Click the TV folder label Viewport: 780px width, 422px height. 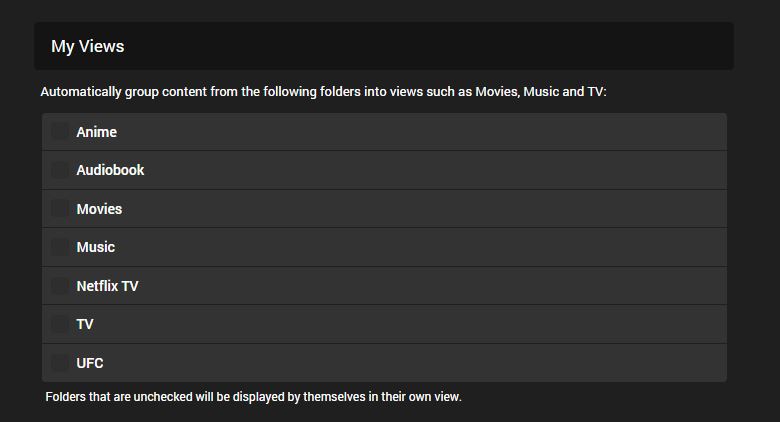[85, 324]
